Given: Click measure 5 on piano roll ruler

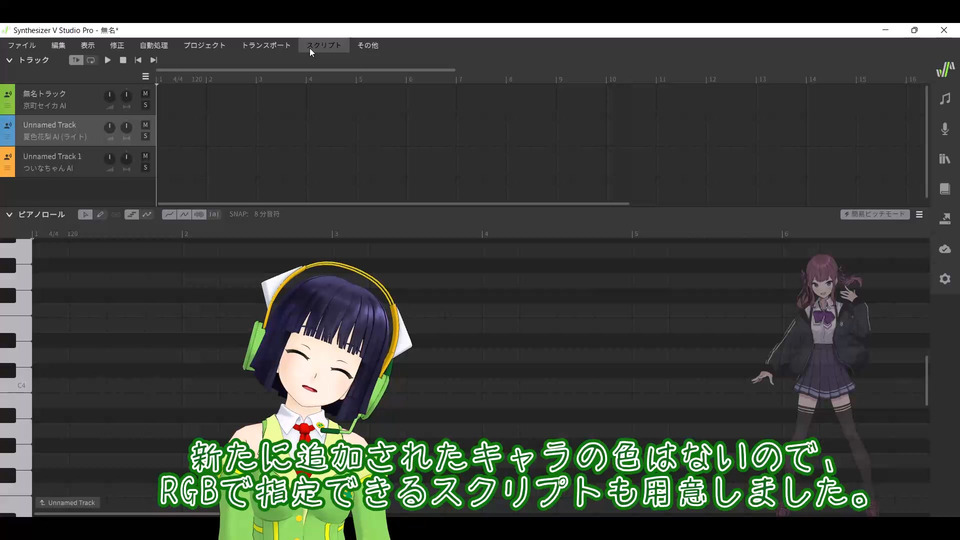Looking at the screenshot, I should [635, 234].
